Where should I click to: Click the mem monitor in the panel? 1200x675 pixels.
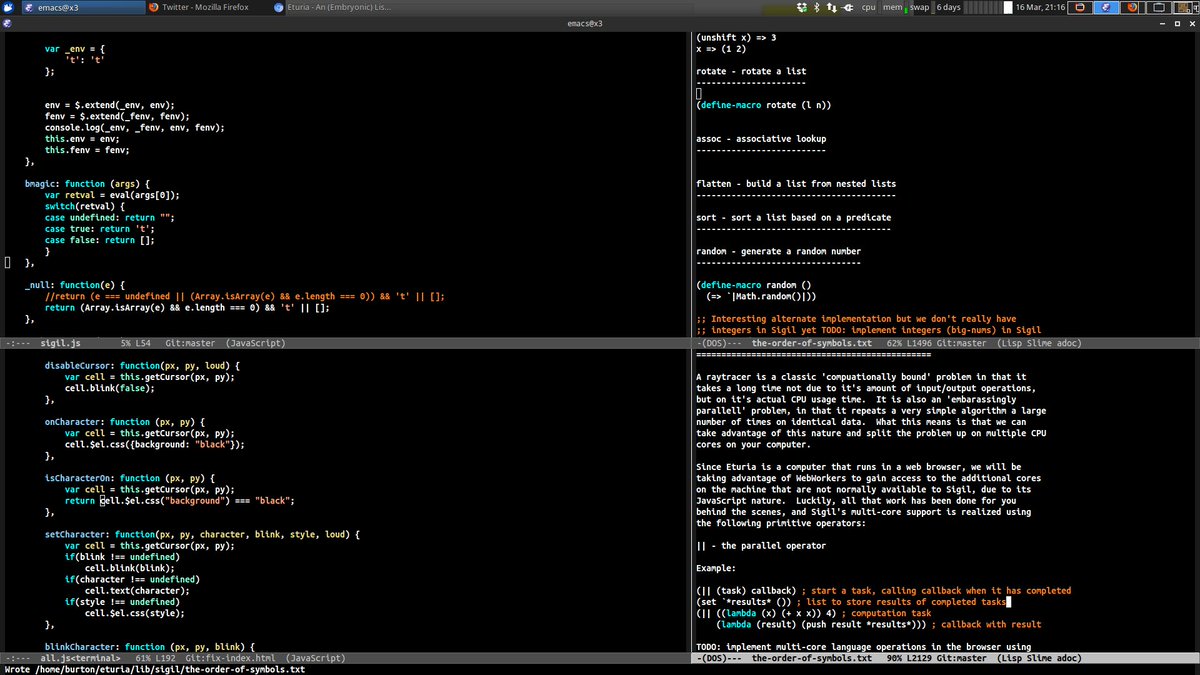894,7
